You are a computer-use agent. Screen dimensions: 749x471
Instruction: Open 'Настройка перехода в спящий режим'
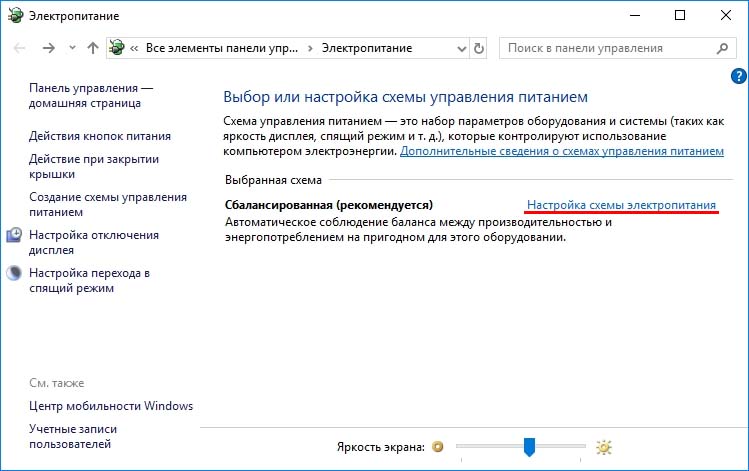tap(89, 280)
